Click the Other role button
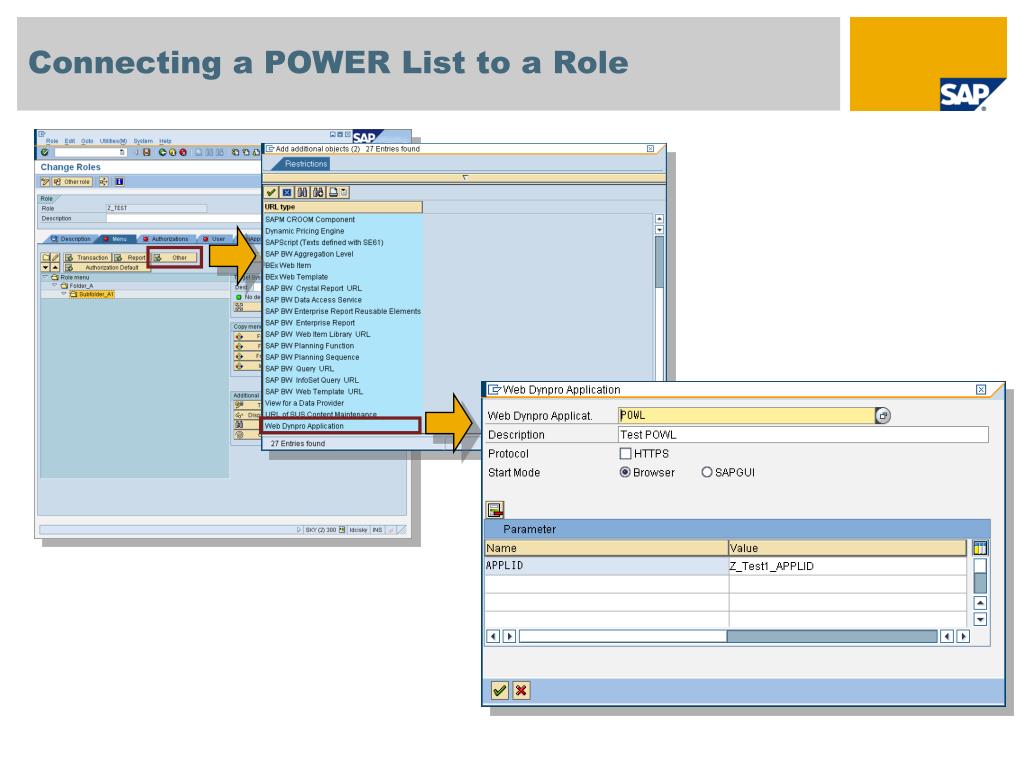 click(x=72, y=182)
